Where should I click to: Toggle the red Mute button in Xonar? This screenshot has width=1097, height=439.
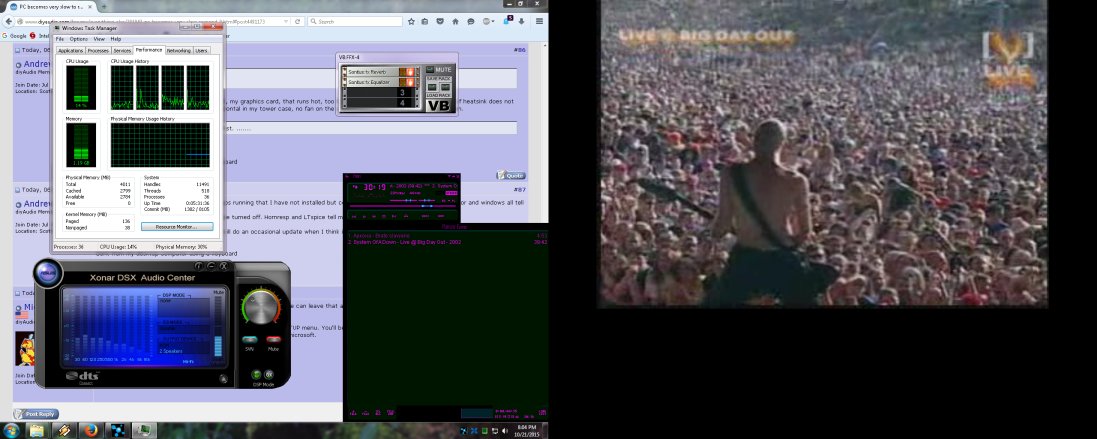(273, 340)
